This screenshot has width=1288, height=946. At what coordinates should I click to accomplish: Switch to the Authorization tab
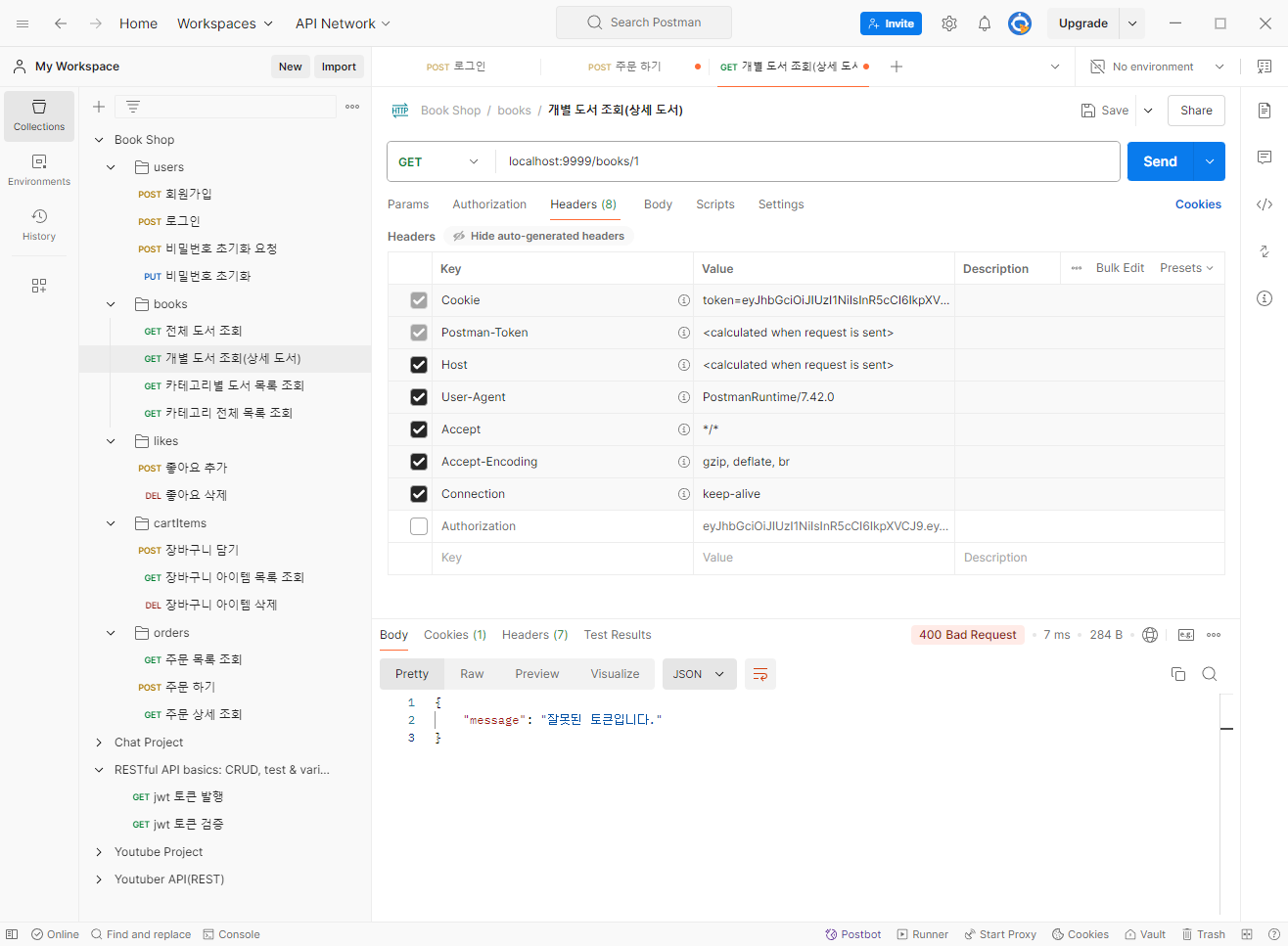489,204
